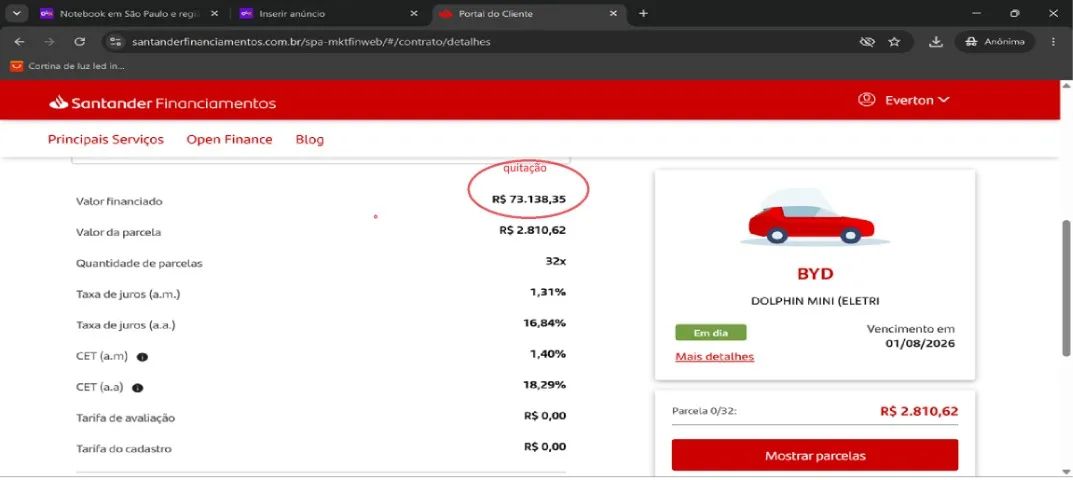Click the crossed-eye tracking protection icon
The height and width of the screenshot is (480, 1073).
[x=867, y=42]
